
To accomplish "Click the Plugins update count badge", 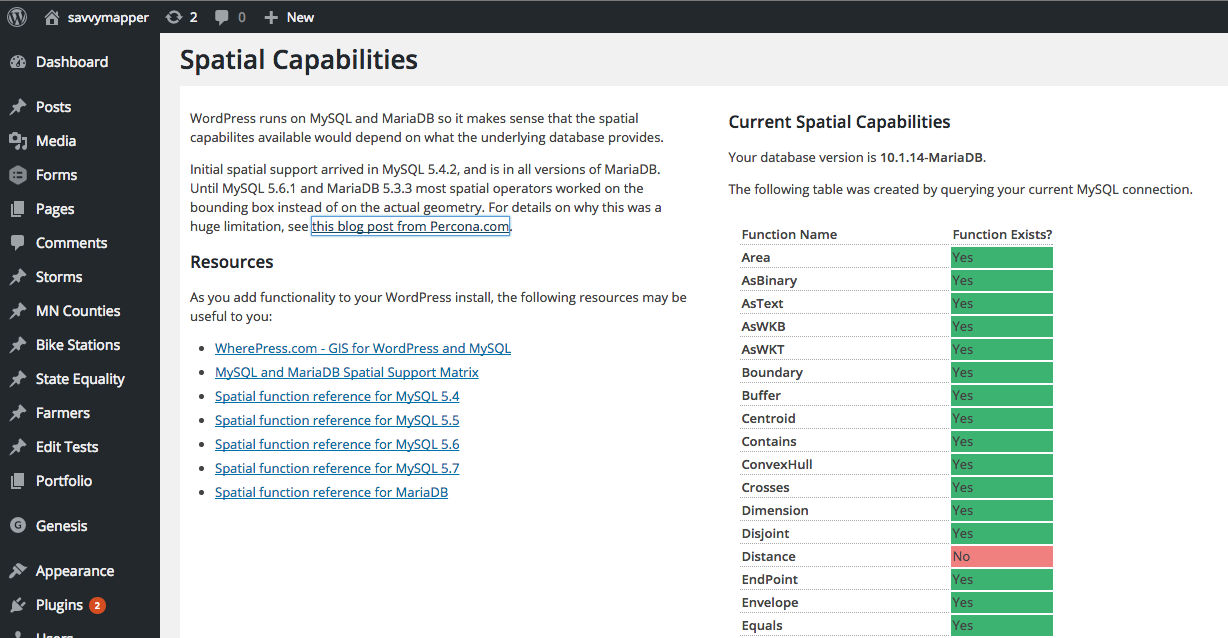I will click(97, 605).
